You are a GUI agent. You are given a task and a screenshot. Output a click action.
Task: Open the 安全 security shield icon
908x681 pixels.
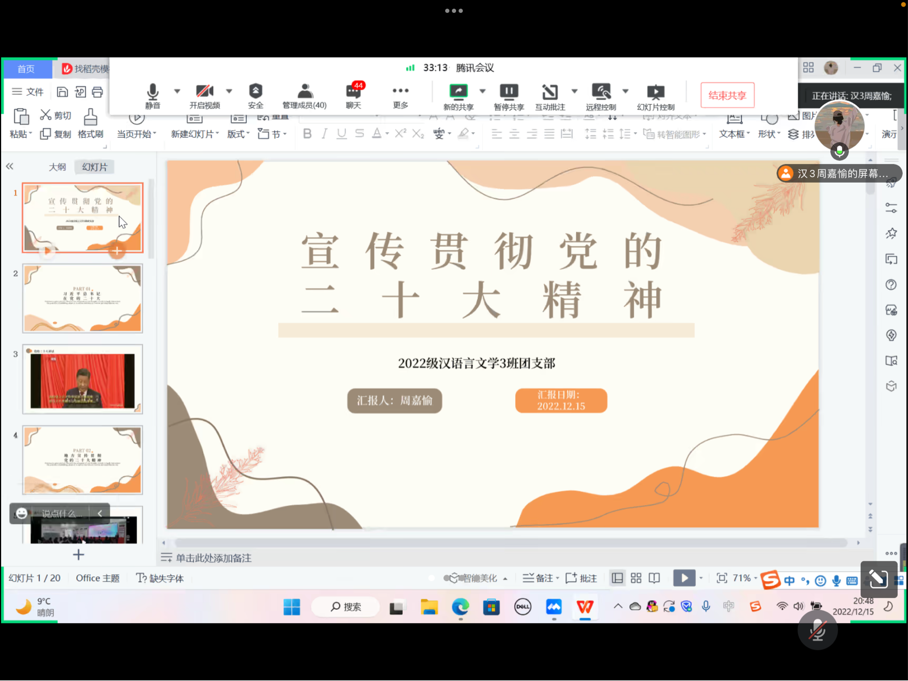[x=255, y=95]
